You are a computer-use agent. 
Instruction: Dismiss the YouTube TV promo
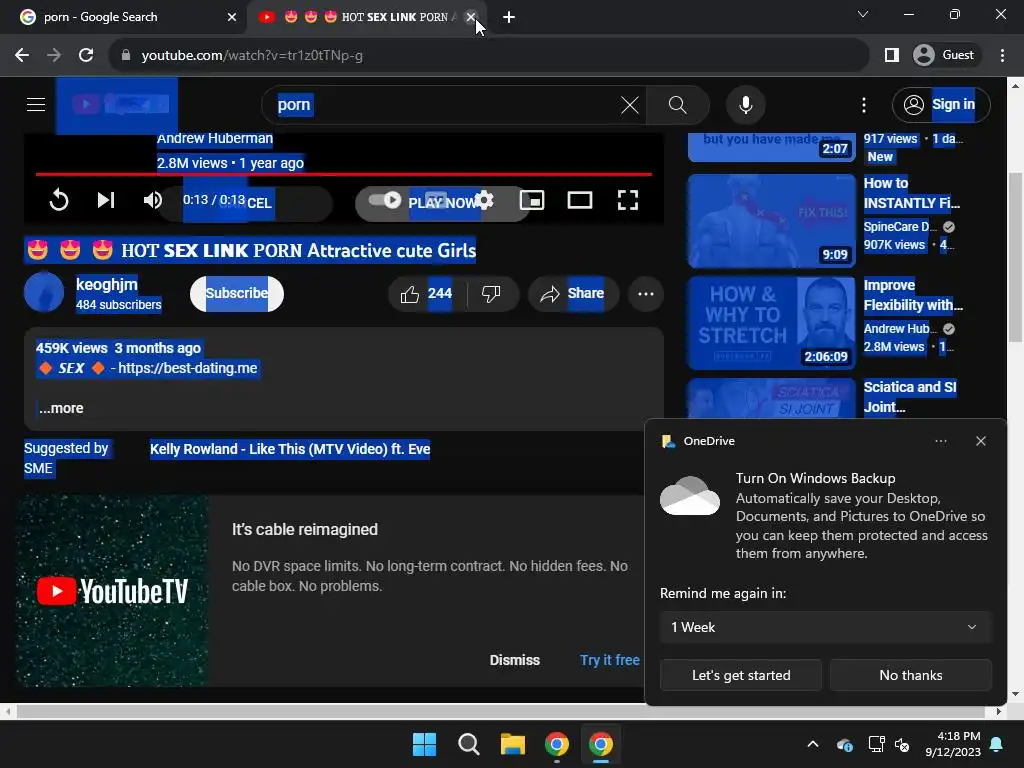515,660
